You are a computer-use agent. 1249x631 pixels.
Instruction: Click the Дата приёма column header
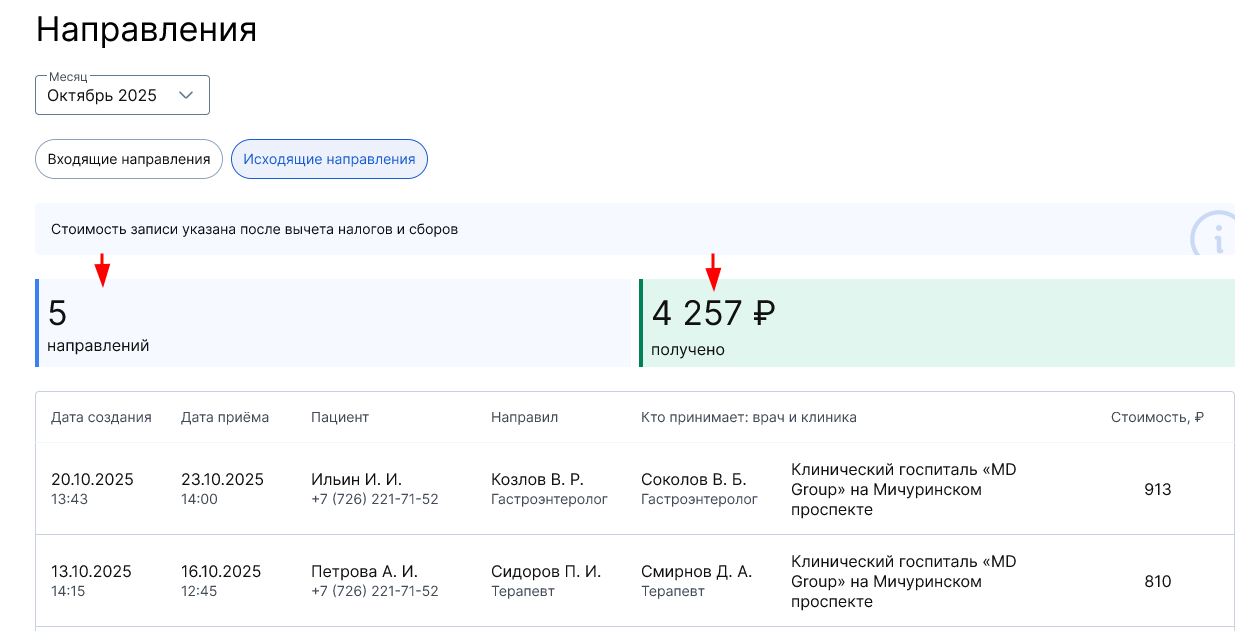225,417
